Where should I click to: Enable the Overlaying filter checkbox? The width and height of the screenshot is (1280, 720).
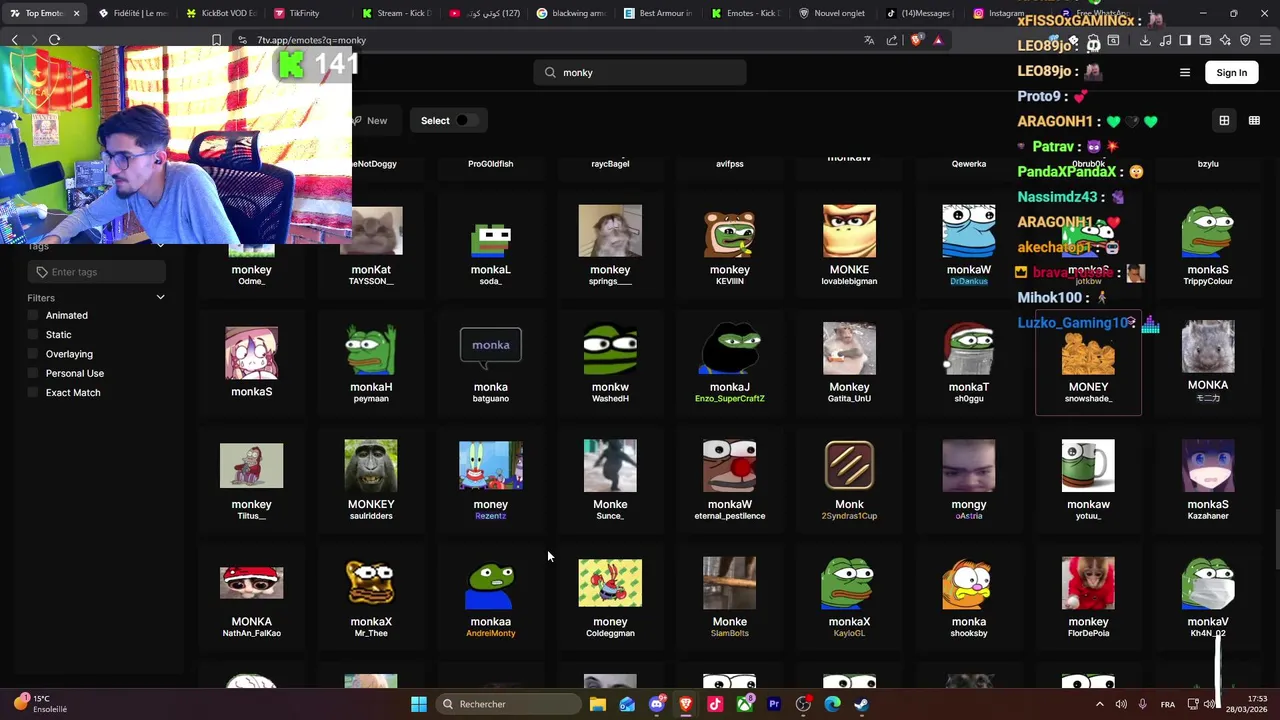tap(33, 354)
